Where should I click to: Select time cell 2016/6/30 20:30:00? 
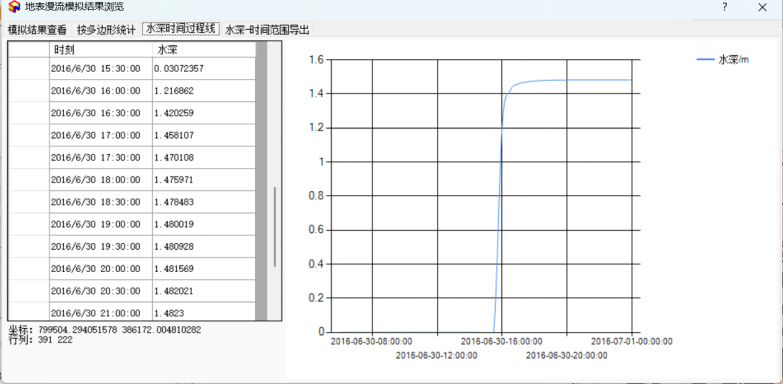pos(101,291)
